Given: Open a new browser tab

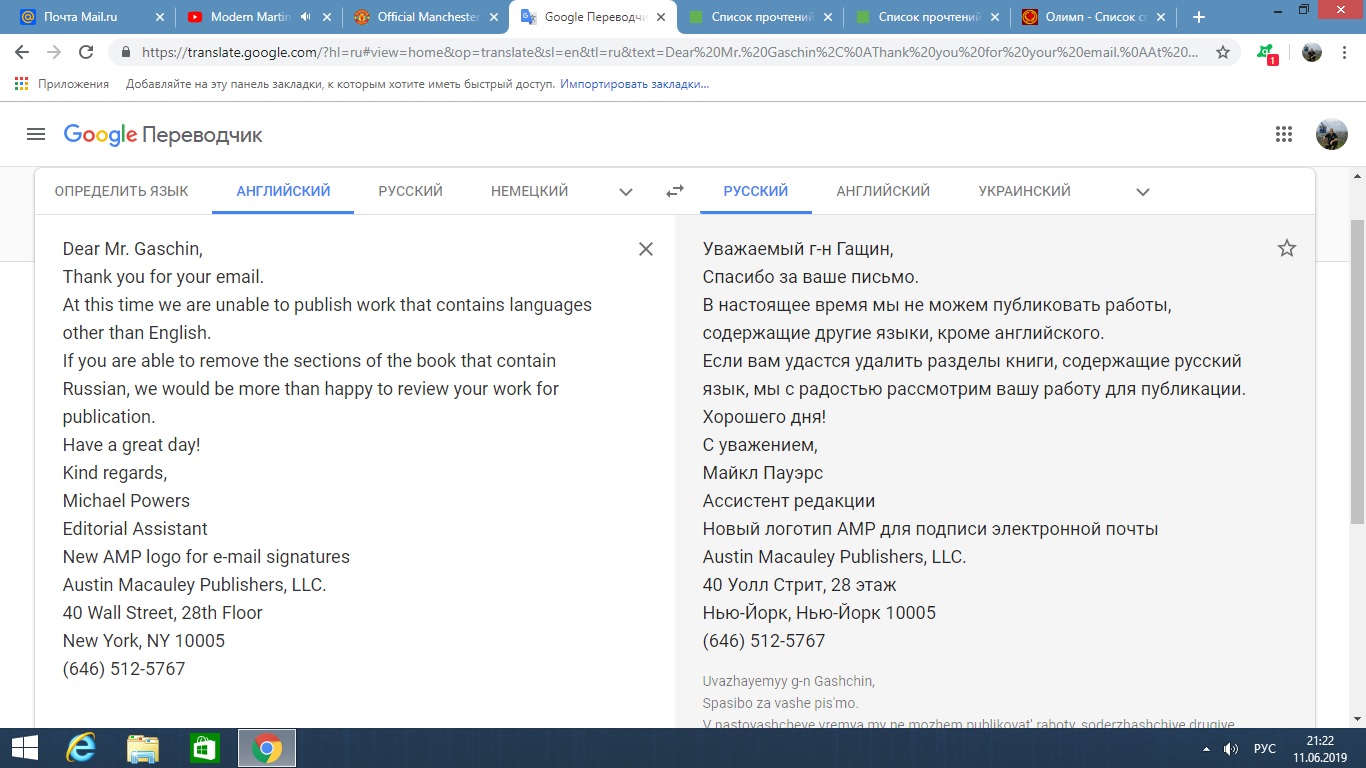Looking at the screenshot, I should click(x=1199, y=17).
